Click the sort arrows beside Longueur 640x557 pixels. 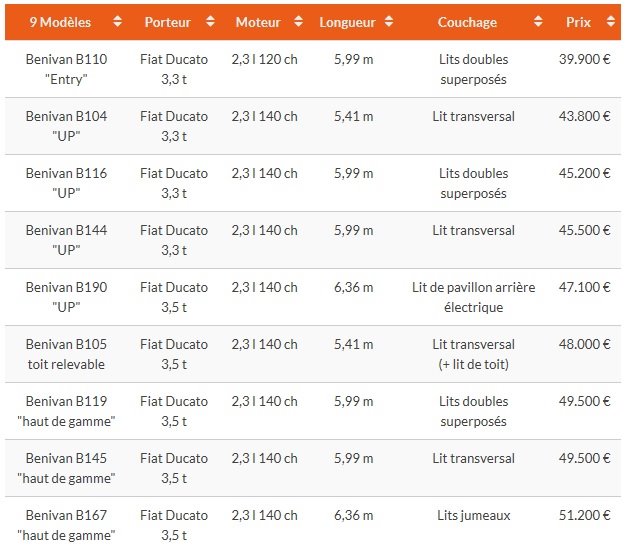pos(389,22)
